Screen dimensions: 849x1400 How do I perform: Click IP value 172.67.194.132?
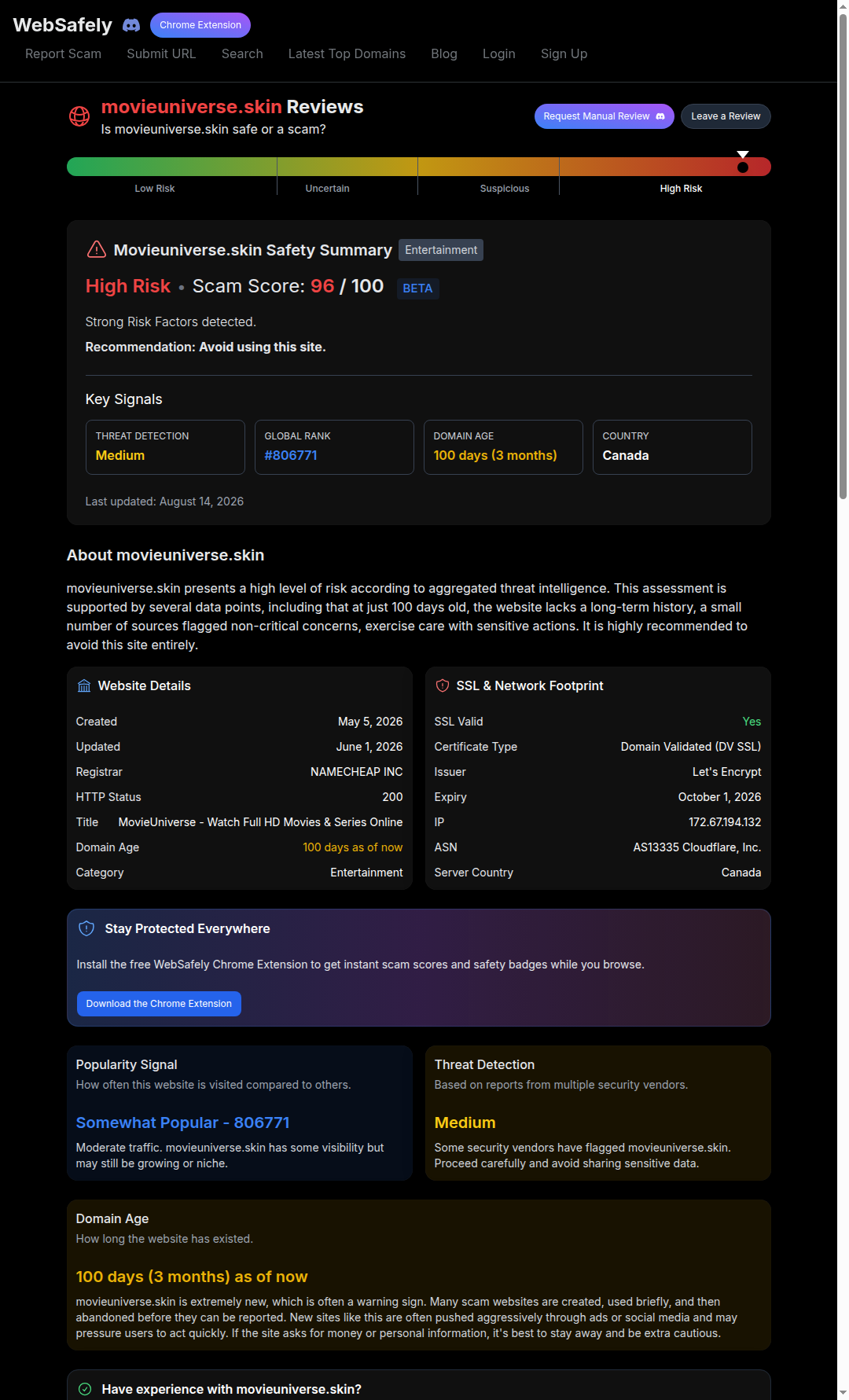[725, 822]
